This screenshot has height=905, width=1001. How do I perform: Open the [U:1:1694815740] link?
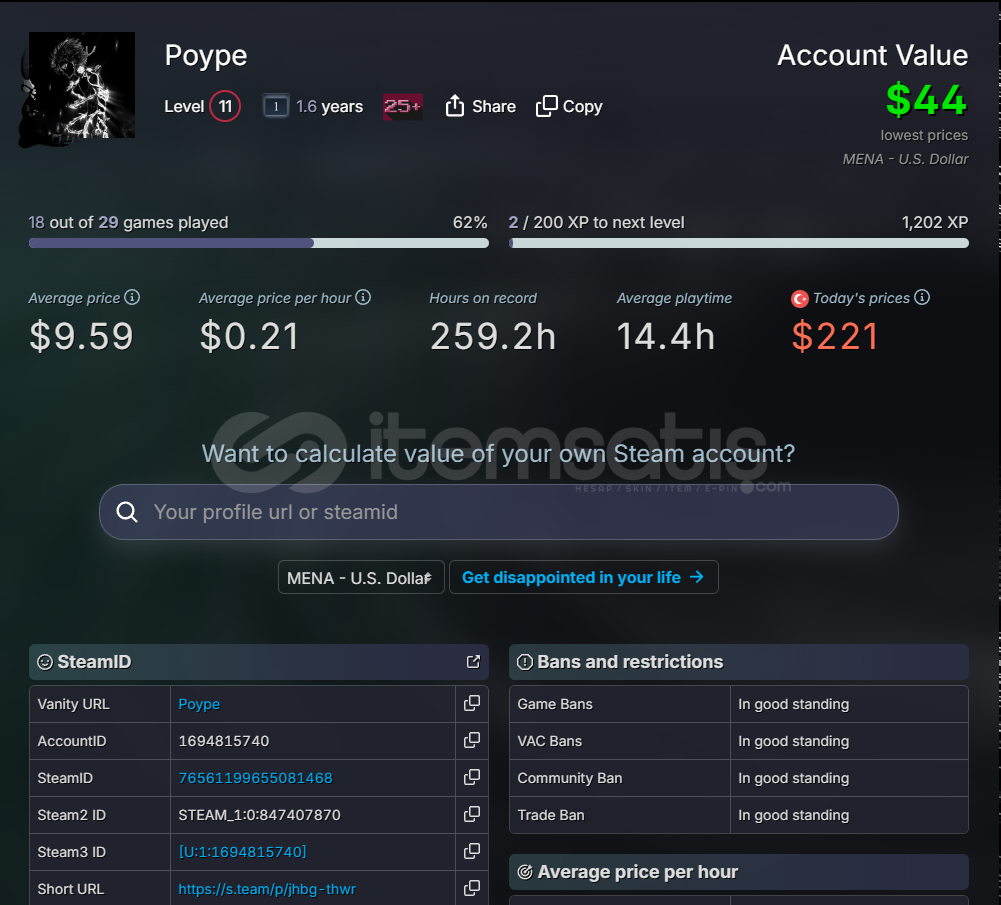[243, 852]
